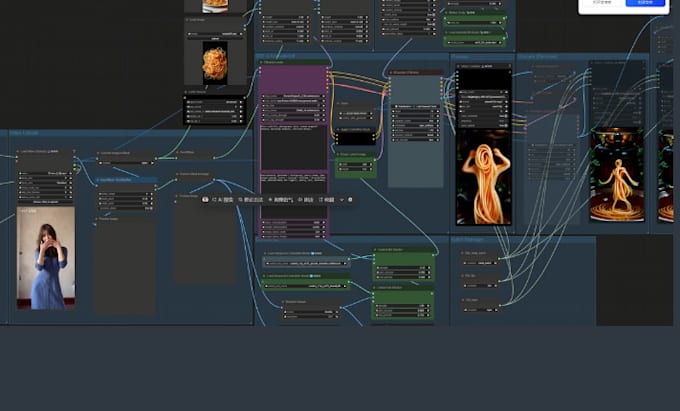680x411 pixels.
Task: Click the glowing pasta dancer figure preview image
Action: coord(484,175)
